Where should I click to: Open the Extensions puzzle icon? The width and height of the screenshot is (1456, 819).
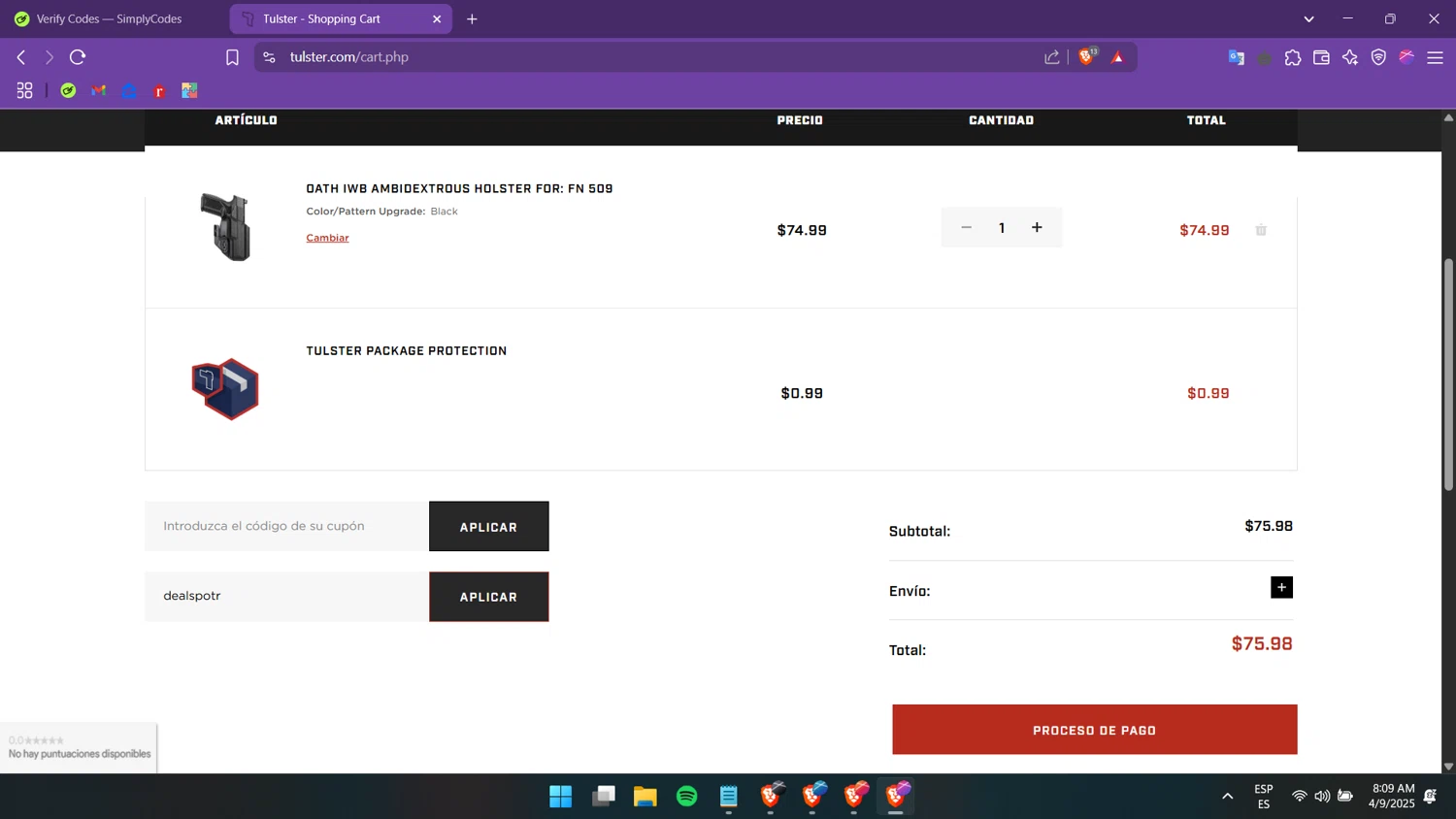point(1293,58)
